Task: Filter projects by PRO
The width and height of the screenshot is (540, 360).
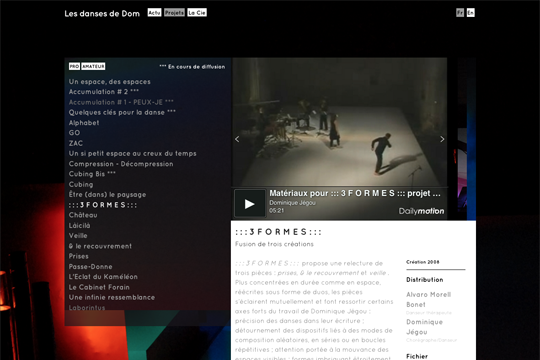Action: [74, 66]
